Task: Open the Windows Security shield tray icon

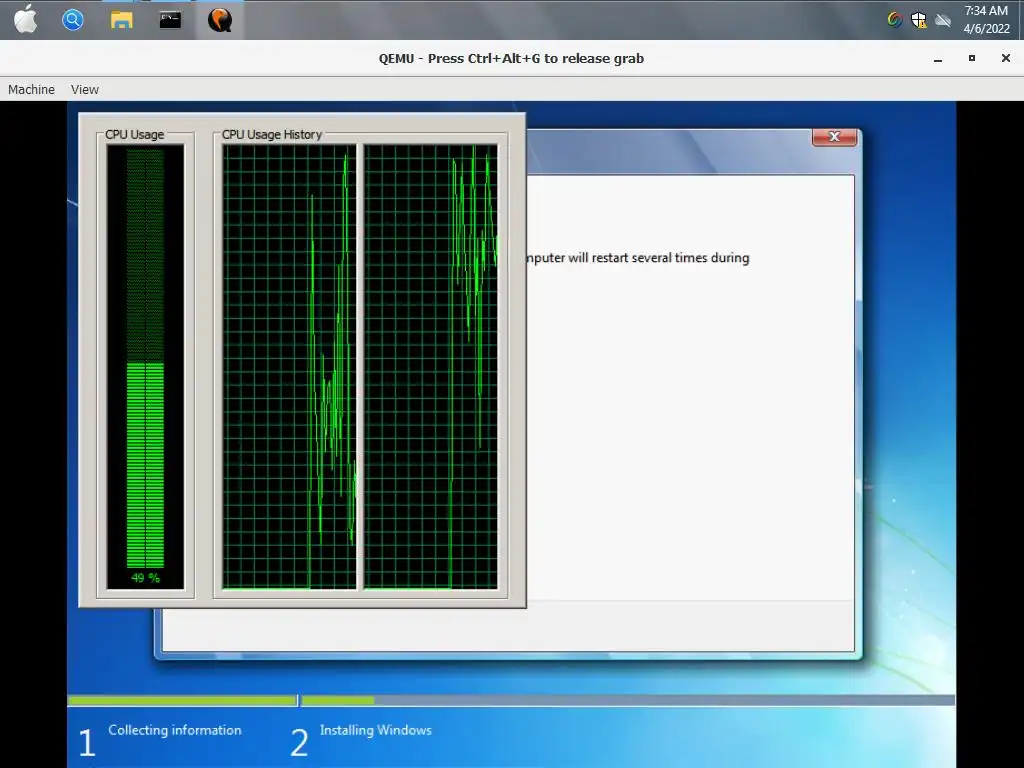Action: pyautogui.click(x=919, y=20)
